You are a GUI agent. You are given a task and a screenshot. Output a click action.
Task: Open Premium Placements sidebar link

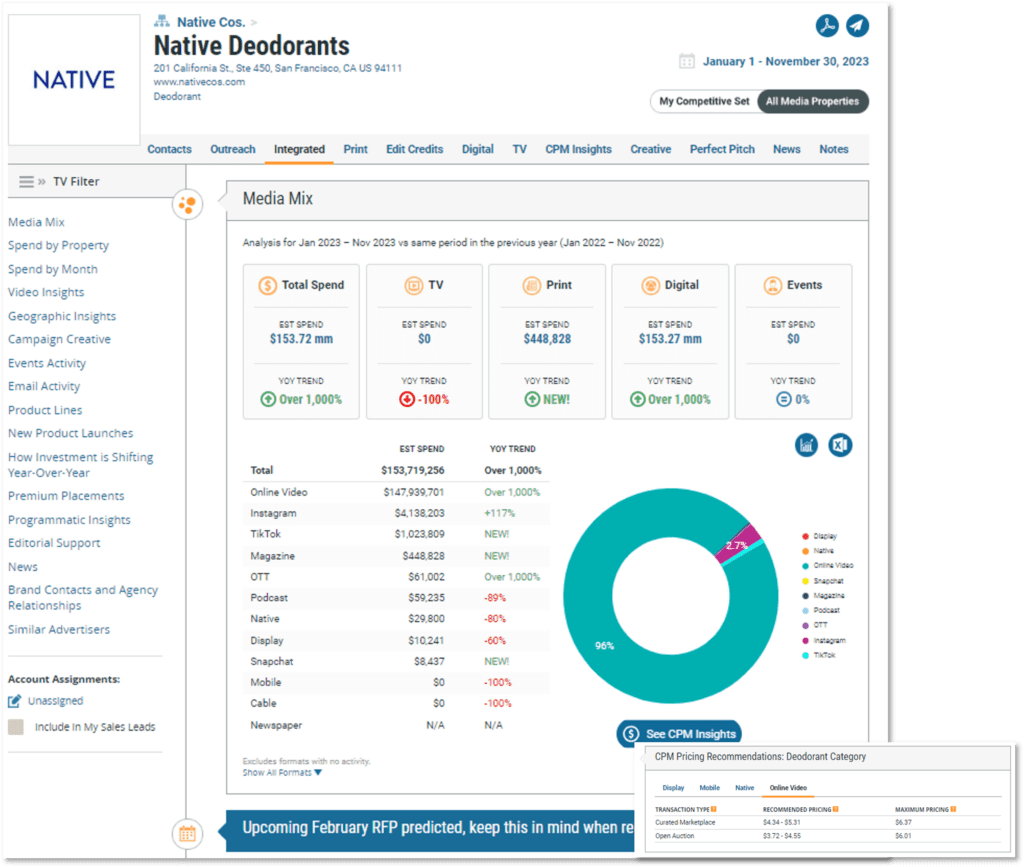point(66,496)
